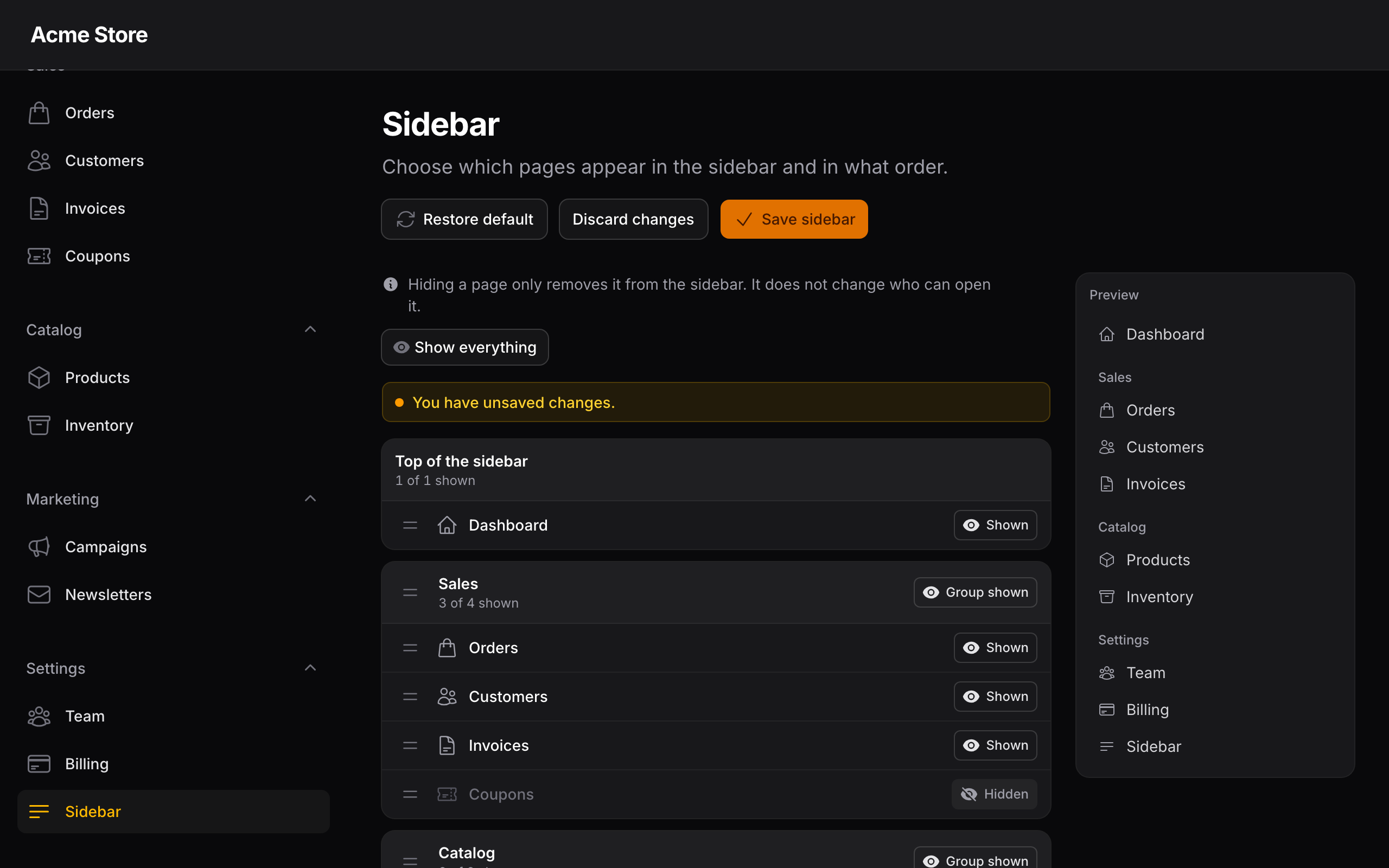Viewport: 1389px width, 868px height.
Task: Collapse the Catalog section in left sidebar
Action: [x=310, y=329]
